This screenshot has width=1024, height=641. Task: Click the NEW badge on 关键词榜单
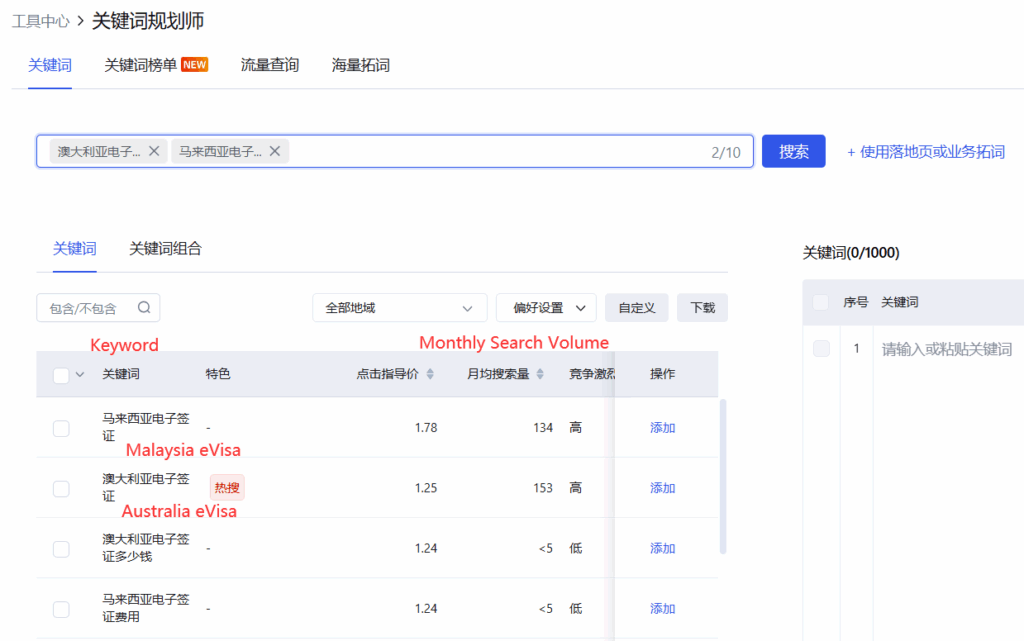tap(195, 65)
